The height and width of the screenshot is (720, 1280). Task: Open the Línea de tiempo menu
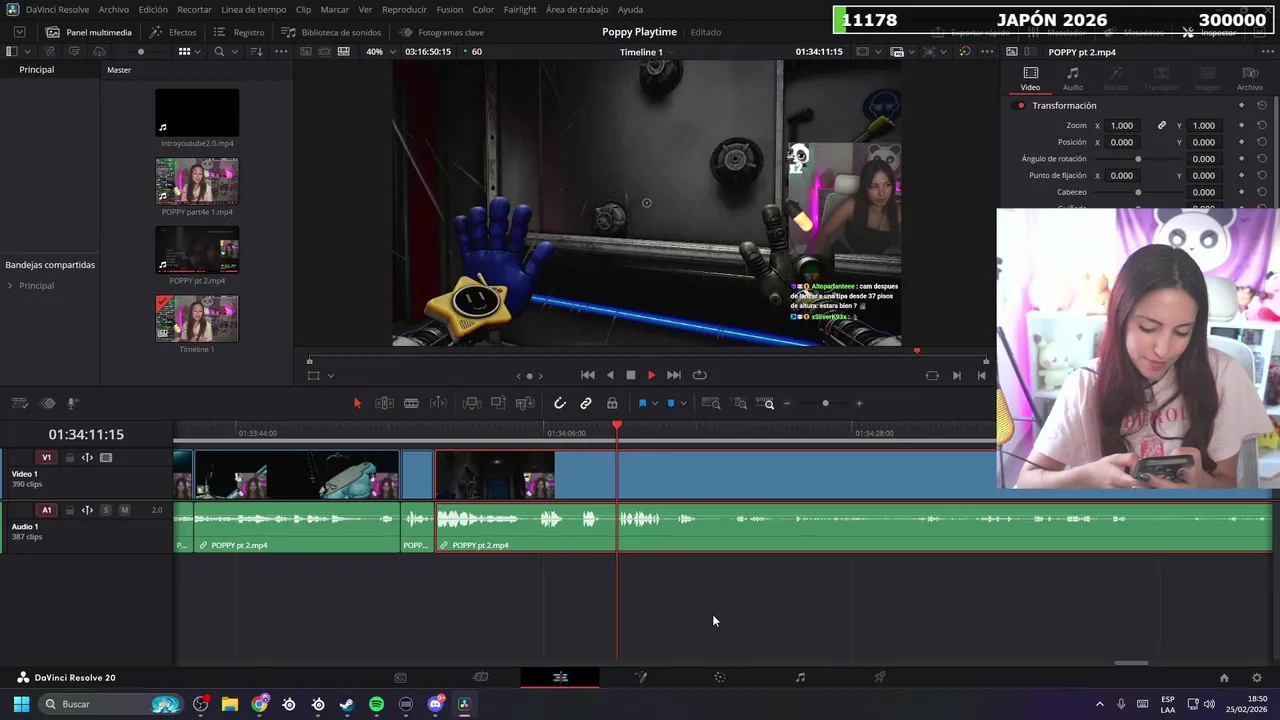point(253,9)
